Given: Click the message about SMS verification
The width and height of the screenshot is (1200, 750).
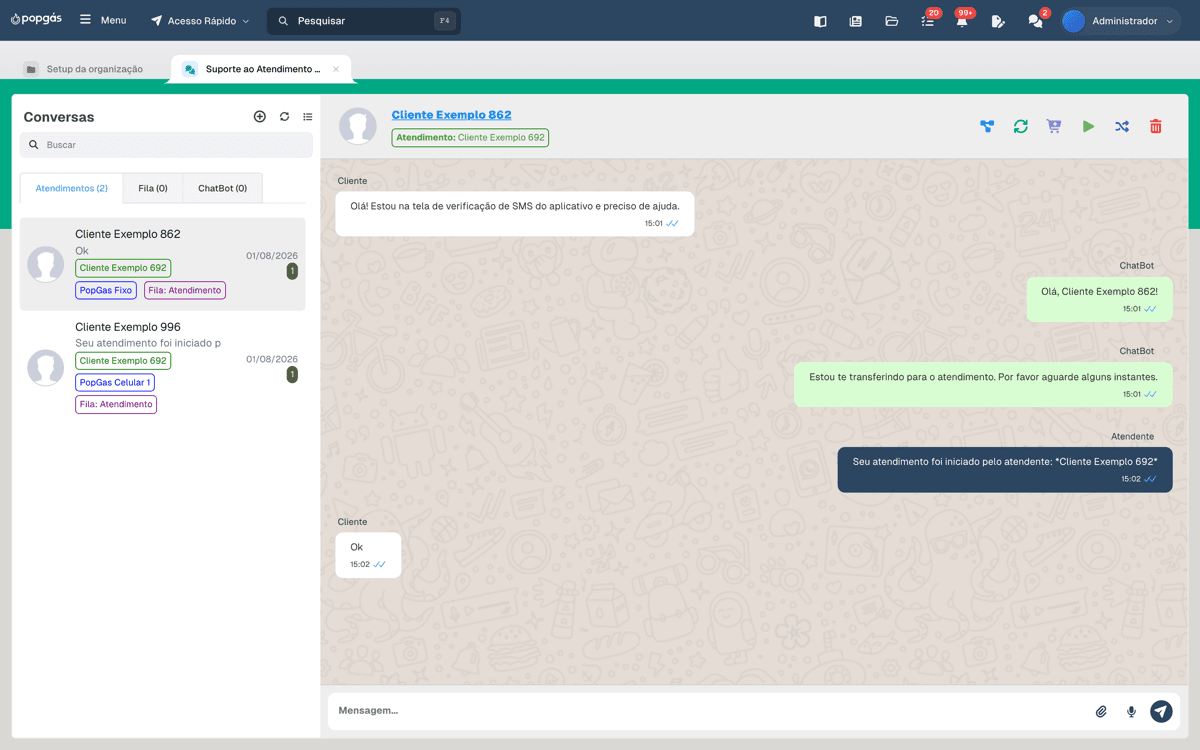Looking at the screenshot, I should [515, 214].
